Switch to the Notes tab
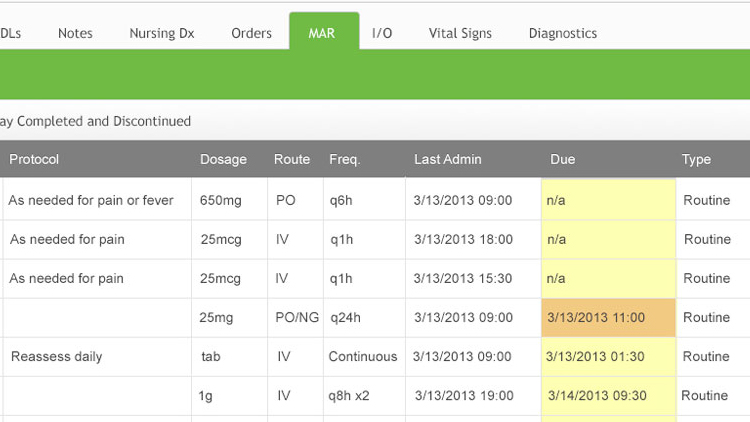Viewport: 750px width, 422px height. (75, 33)
